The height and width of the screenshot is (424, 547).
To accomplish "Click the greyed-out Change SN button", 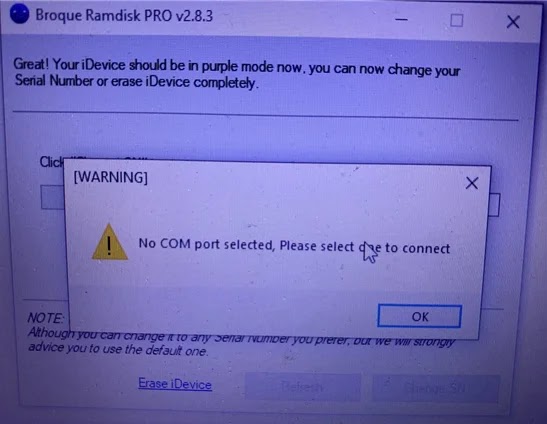I will (436, 388).
